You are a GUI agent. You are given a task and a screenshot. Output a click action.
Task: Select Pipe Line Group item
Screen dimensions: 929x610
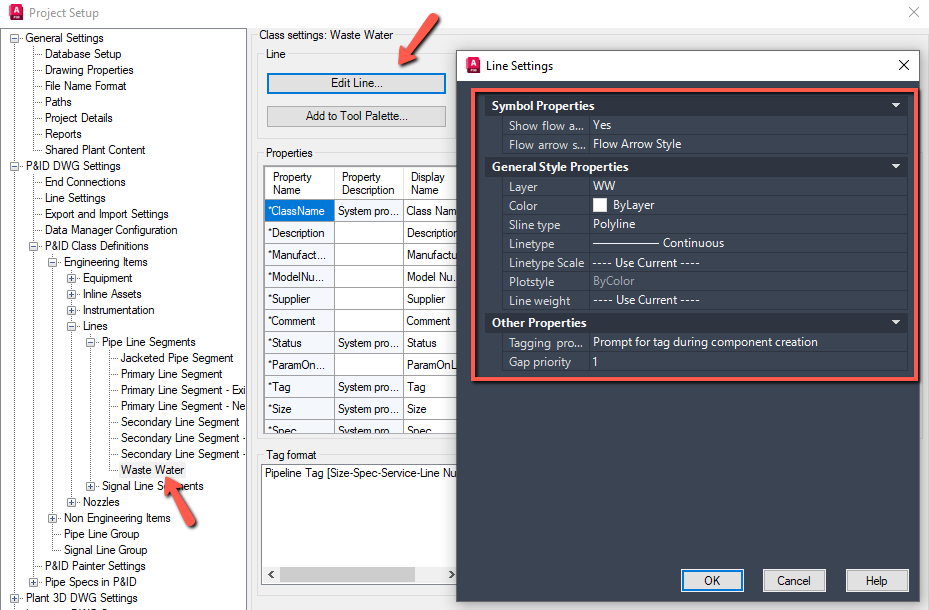tap(101, 534)
